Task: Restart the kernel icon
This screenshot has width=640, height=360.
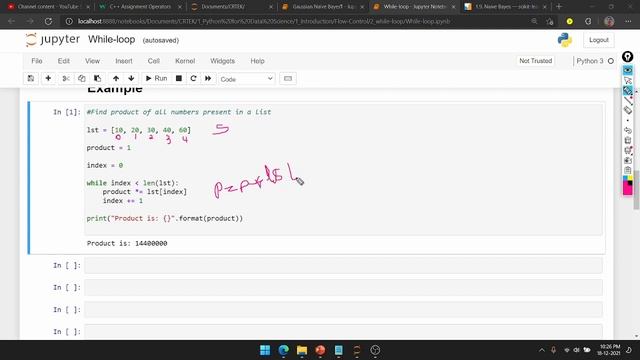Action: (193, 78)
